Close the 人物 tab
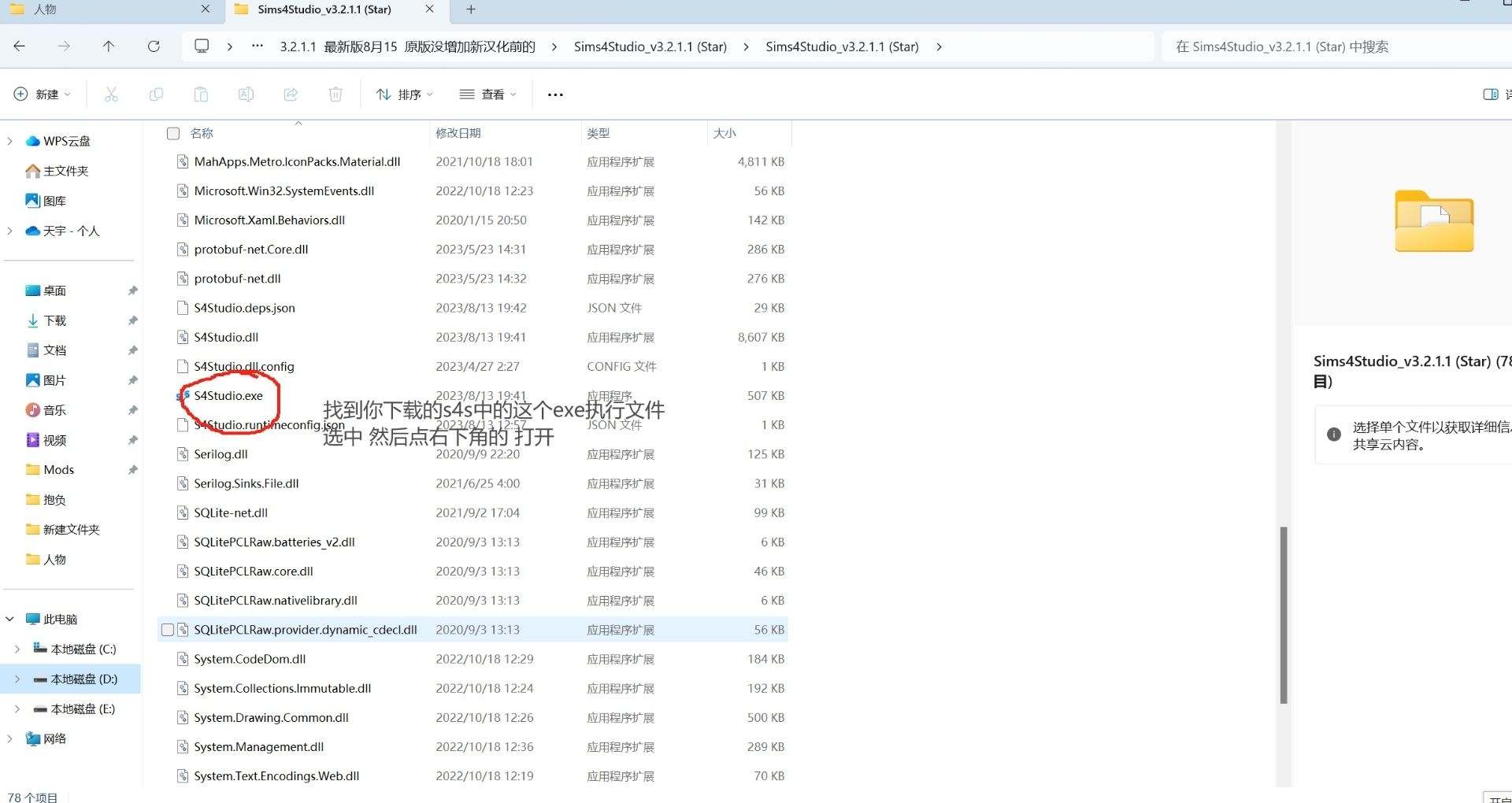1512x803 pixels. 206,9
